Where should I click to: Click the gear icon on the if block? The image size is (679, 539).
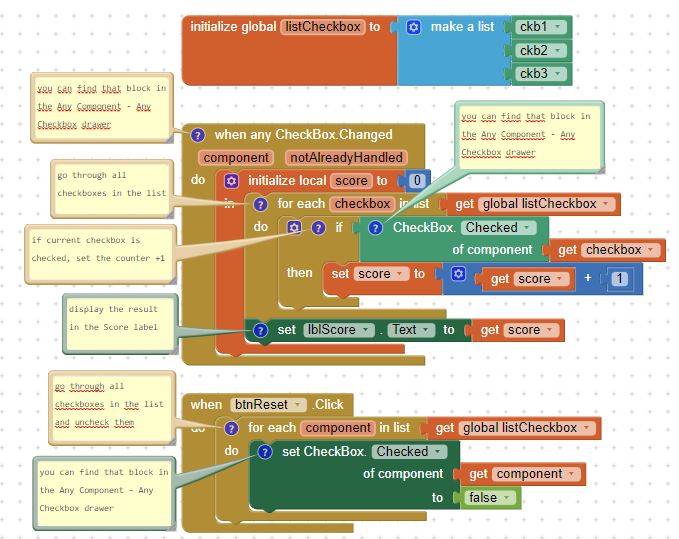(295, 228)
